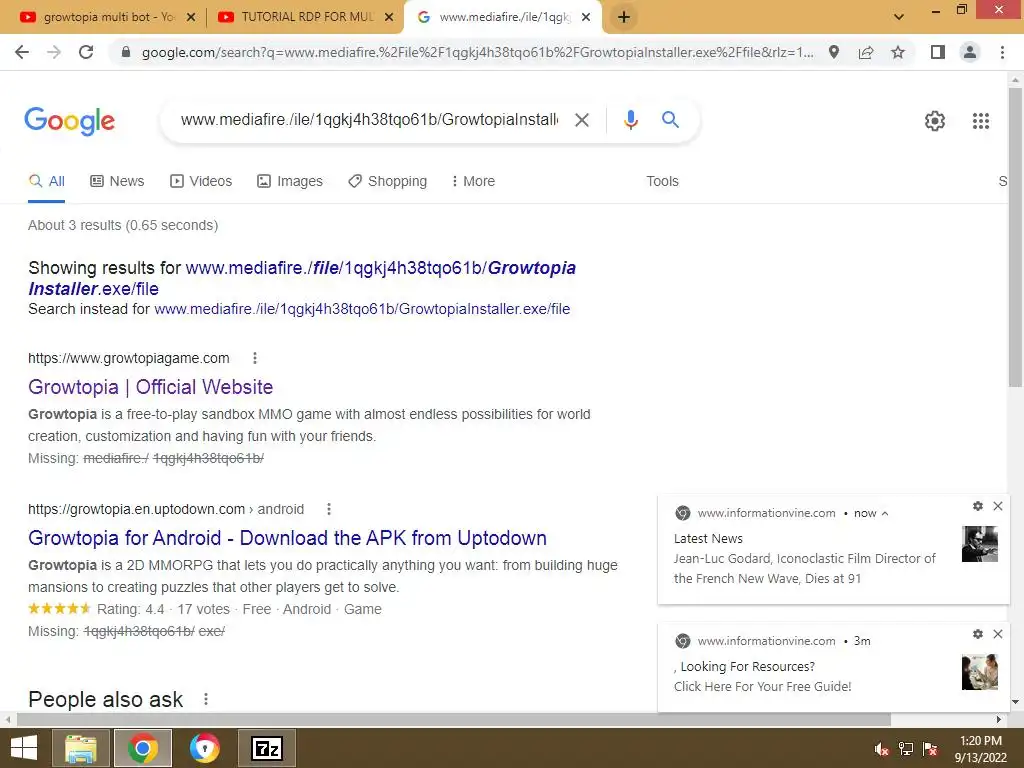Viewport: 1024px width, 768px height.
Task: Open a new browser tab
Action: click(x=624, y=17)
